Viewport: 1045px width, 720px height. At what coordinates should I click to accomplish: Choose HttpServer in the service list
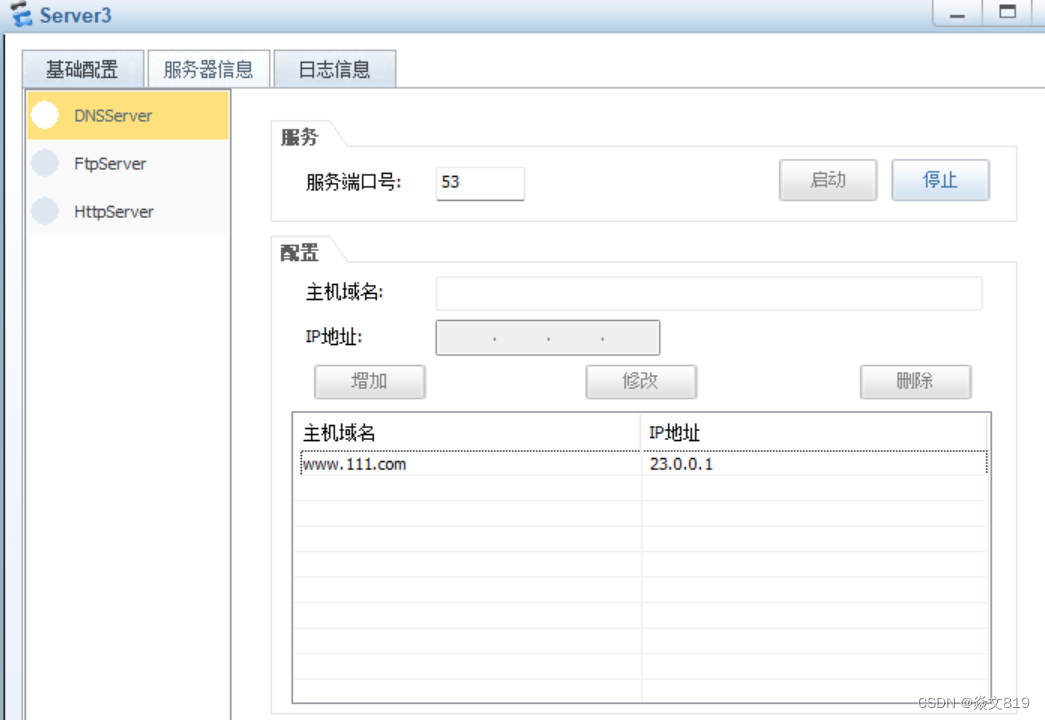click(x=128, y=211)
